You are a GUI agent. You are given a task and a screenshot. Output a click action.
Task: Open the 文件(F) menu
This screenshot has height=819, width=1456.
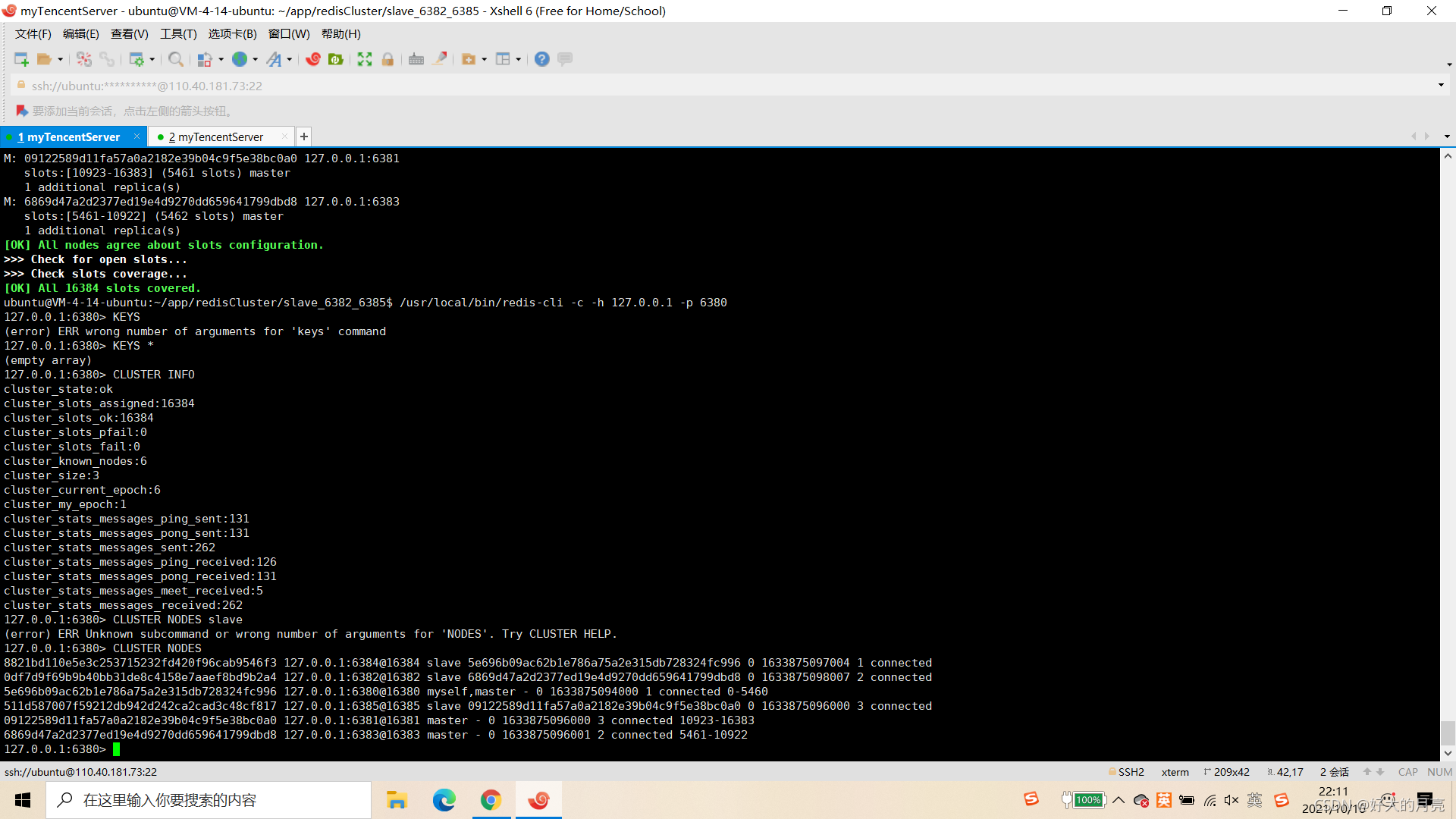(33, 34)
